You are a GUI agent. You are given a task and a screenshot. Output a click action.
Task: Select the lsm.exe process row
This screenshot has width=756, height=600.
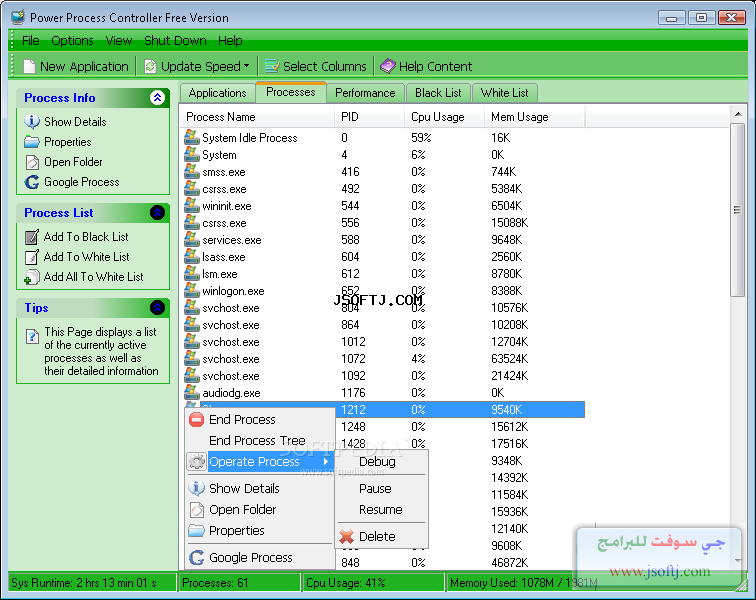pyautogui.click(x=383, y=274)
